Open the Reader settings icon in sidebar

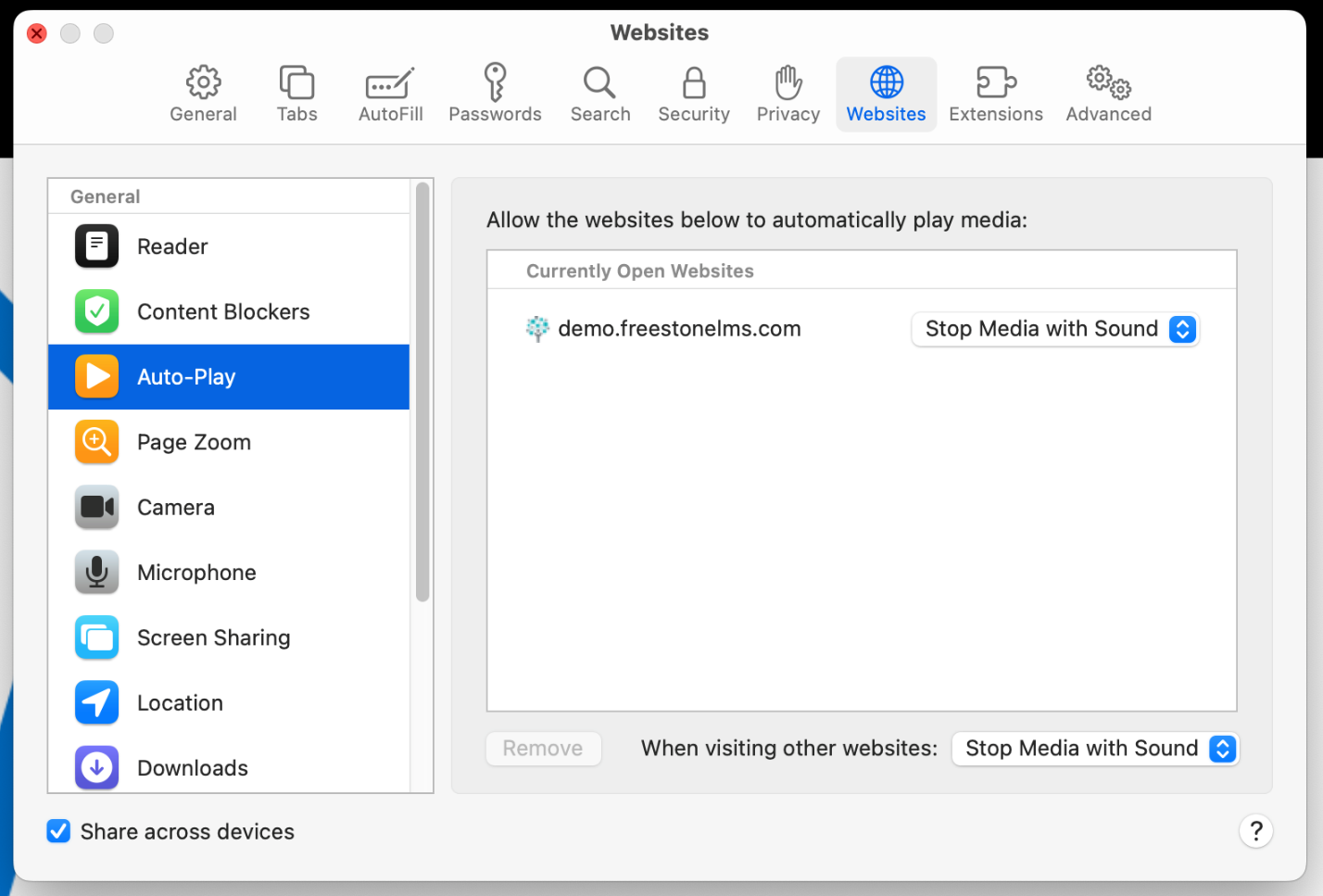[96, 246]
